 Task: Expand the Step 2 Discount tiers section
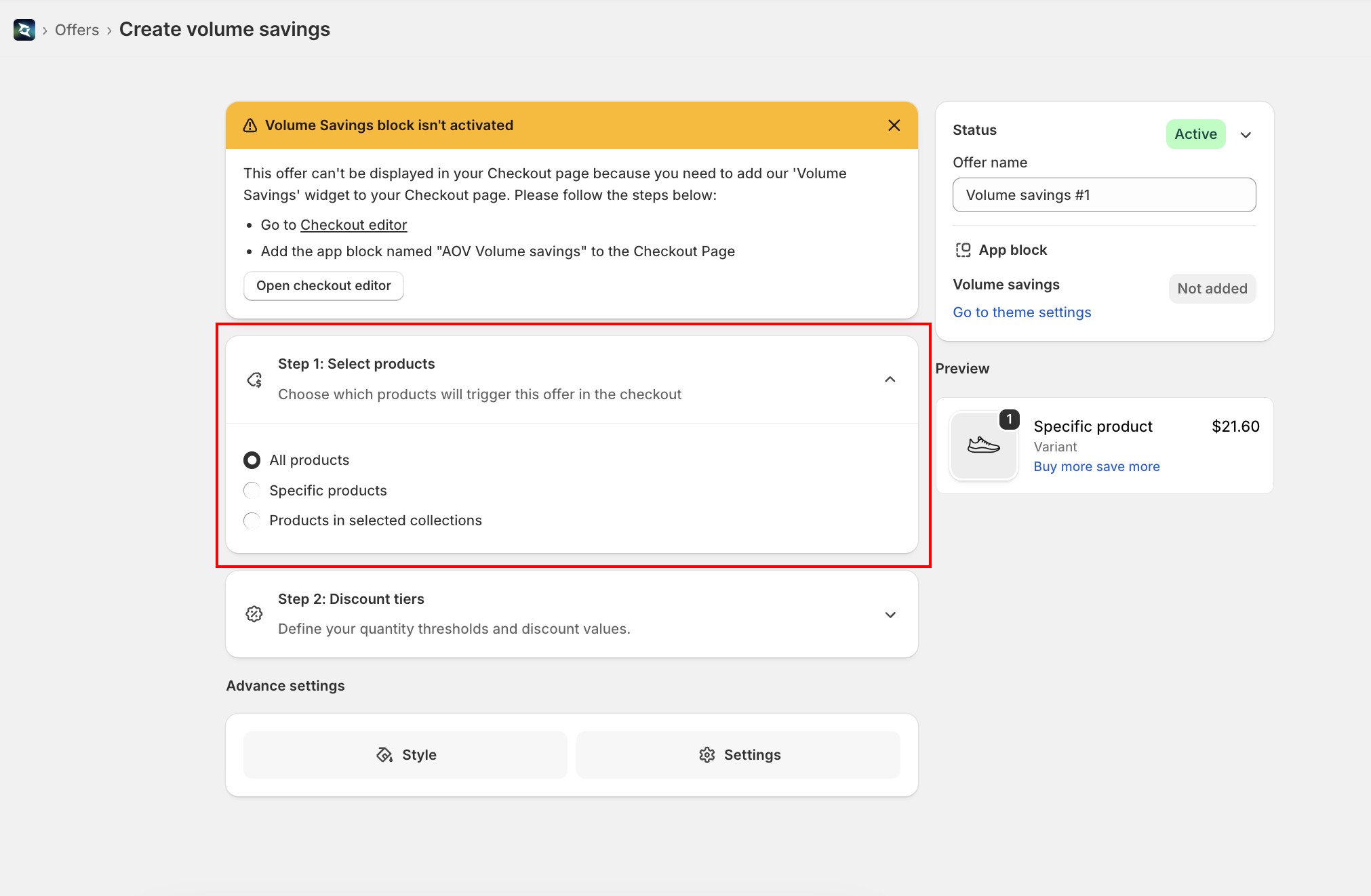point(890,615)
